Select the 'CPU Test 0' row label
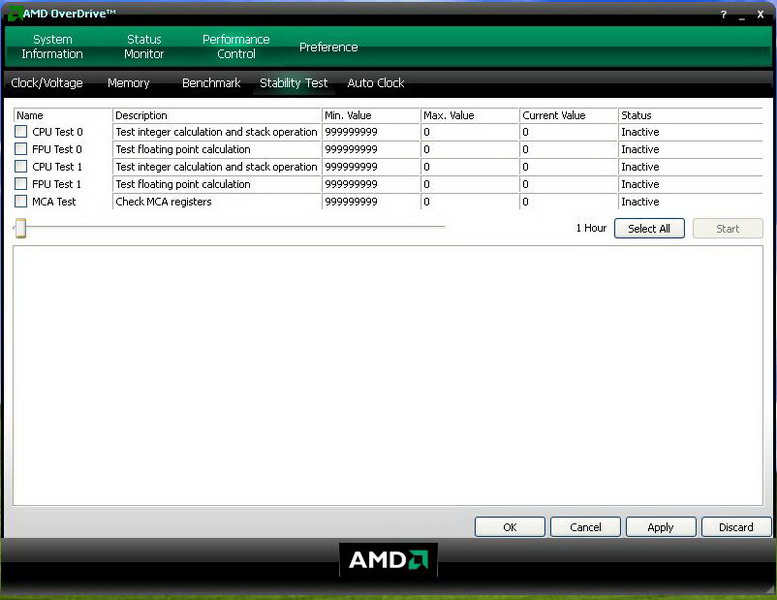Screen dimensions: 777x600 tap(57, 132)
